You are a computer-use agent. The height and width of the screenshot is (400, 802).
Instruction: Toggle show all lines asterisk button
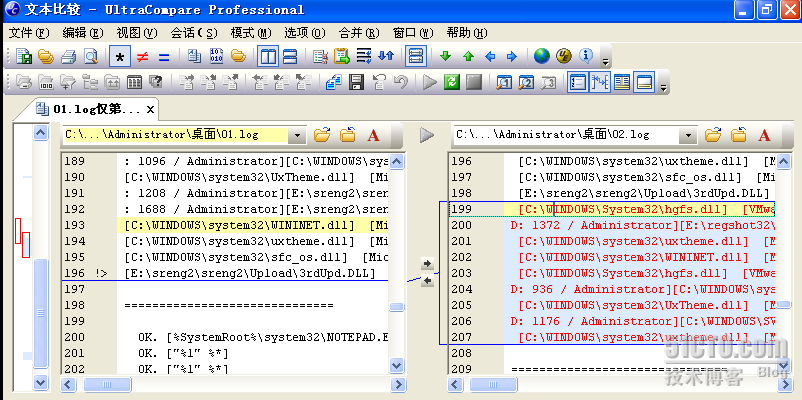click(120, 56)
